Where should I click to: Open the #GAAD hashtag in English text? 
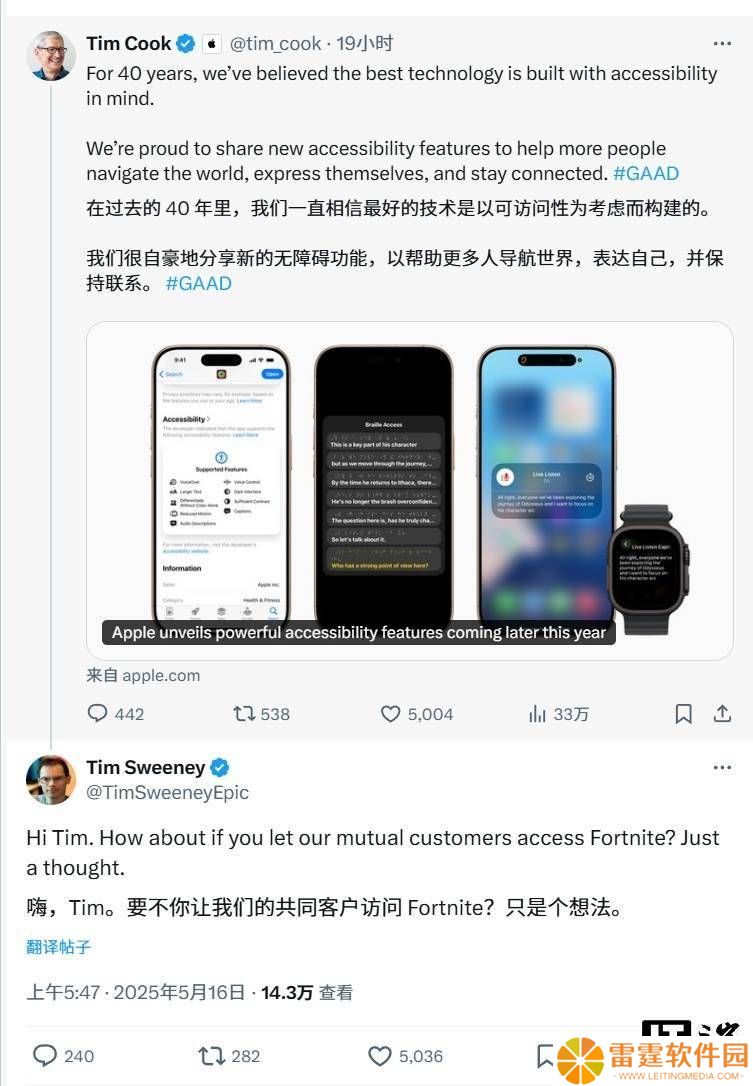646,173
